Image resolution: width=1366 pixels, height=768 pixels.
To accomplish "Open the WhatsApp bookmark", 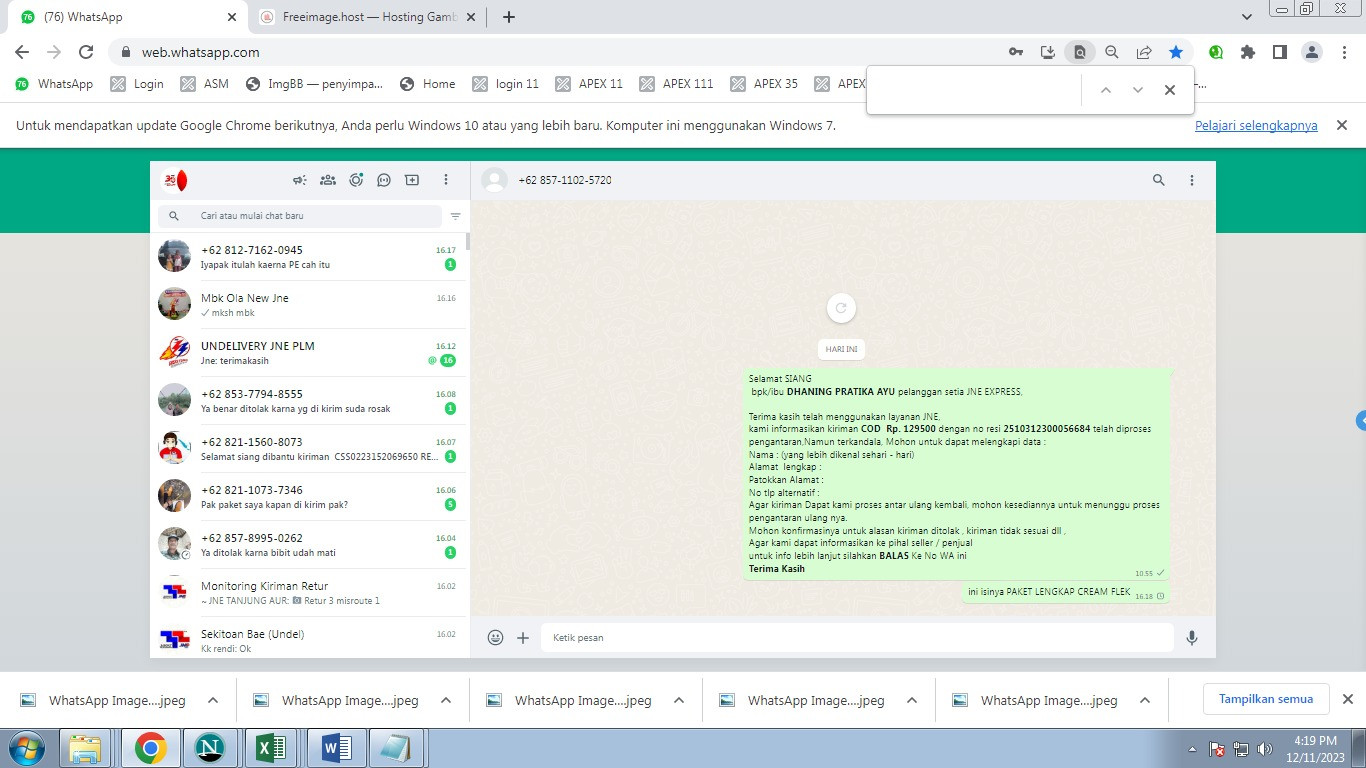I will [x=54, y=84].
